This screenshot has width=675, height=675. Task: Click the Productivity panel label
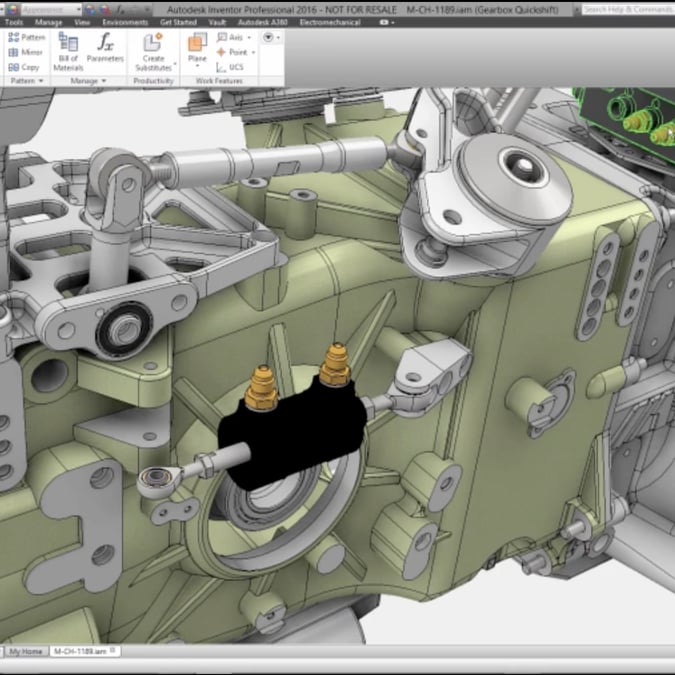point(153,81)
